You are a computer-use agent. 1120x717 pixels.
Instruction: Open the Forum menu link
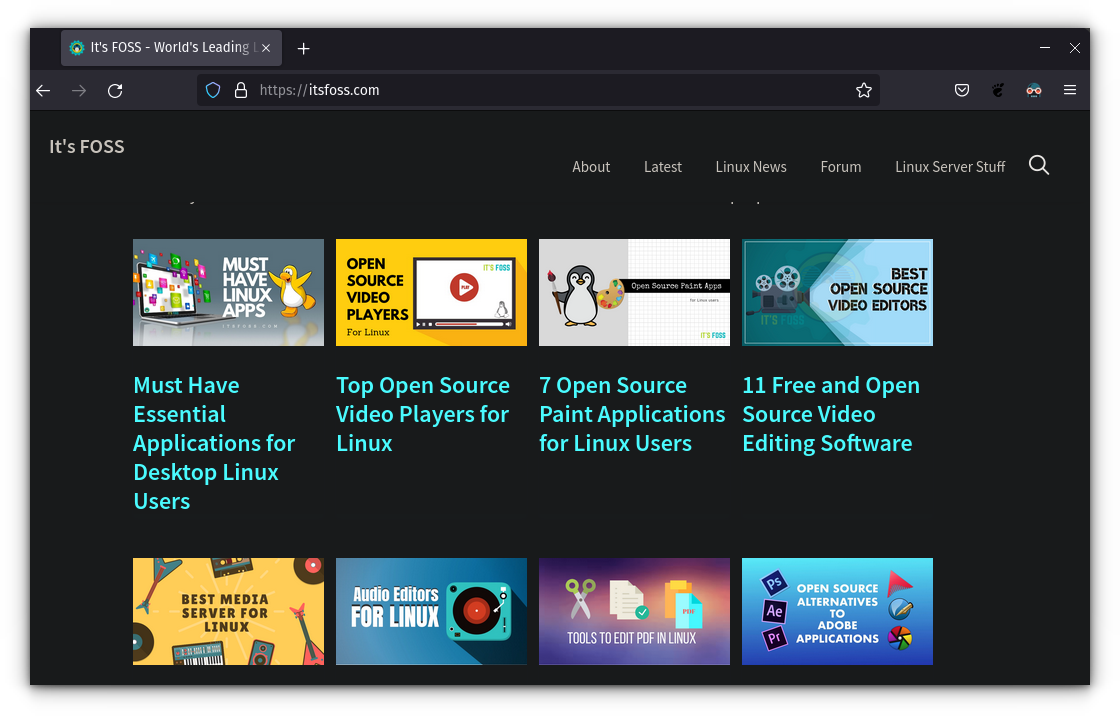(x=841, y=167)
